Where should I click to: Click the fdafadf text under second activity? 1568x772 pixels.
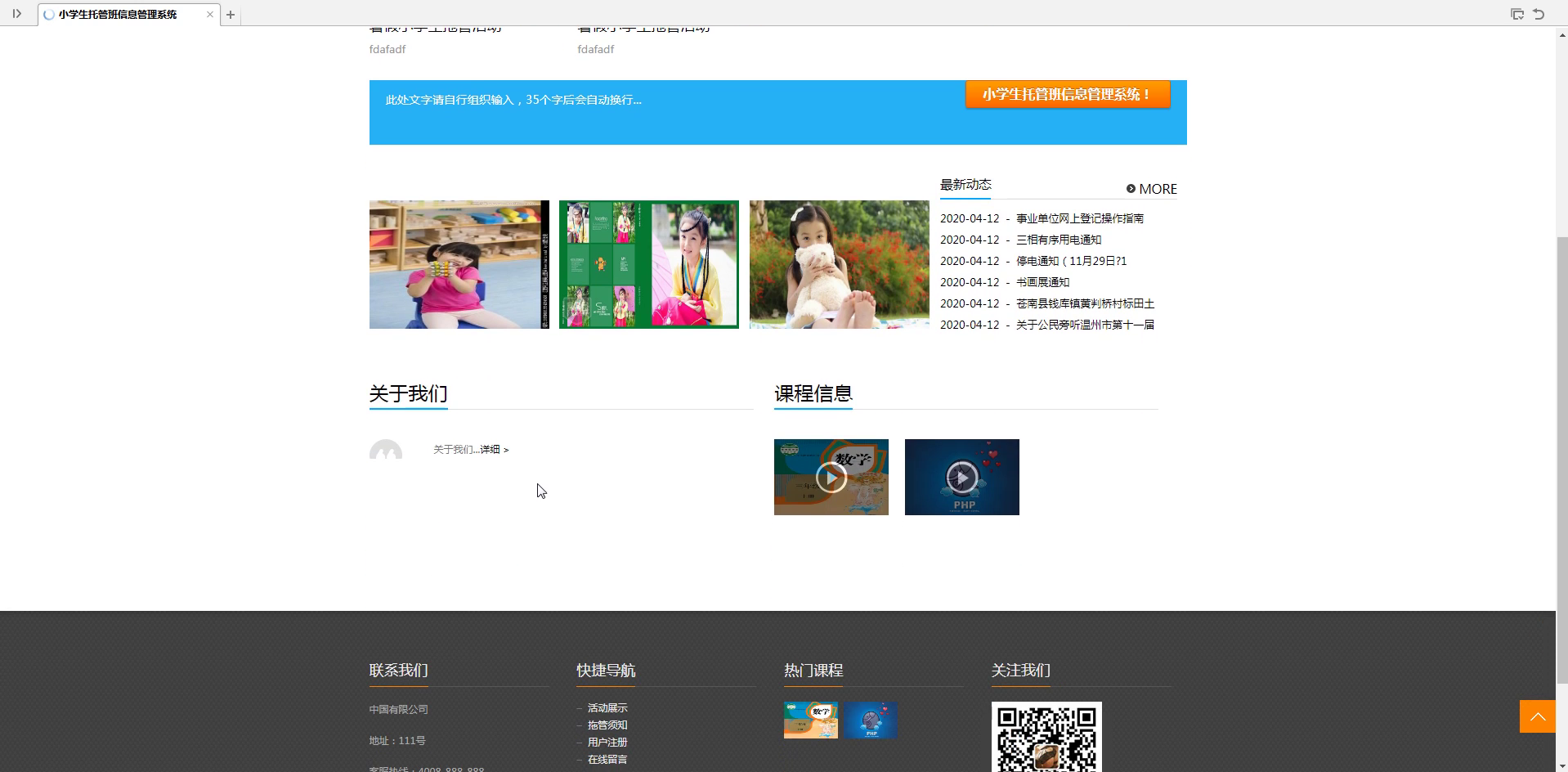595,49
